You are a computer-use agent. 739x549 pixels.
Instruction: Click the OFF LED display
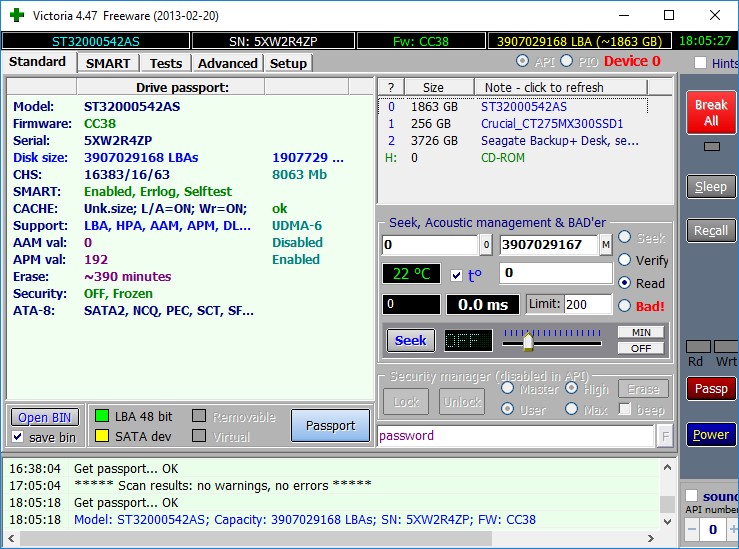click(468, 340)
